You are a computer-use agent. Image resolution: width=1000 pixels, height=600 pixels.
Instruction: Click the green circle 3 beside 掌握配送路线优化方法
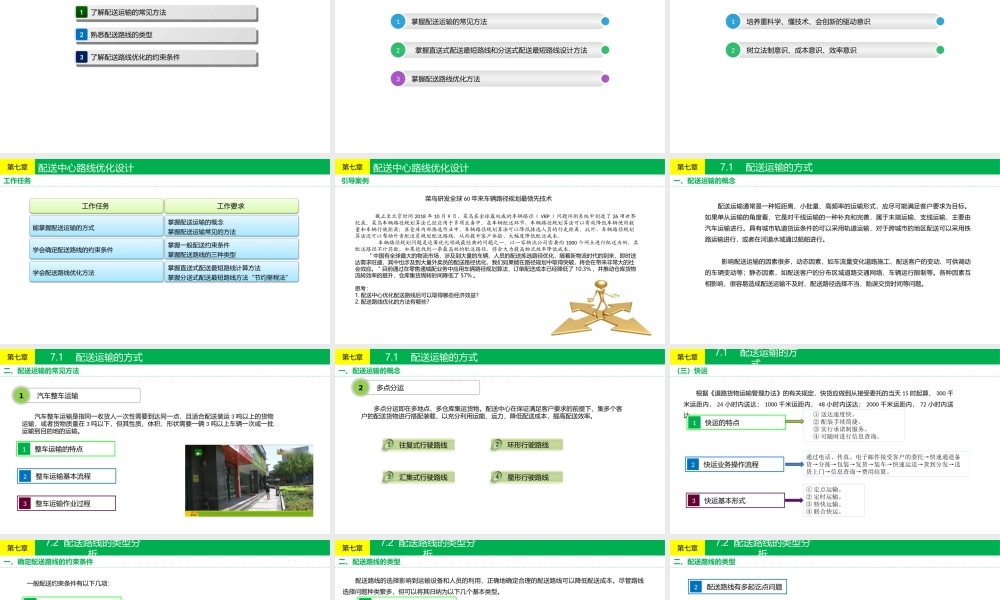point(397,79)
